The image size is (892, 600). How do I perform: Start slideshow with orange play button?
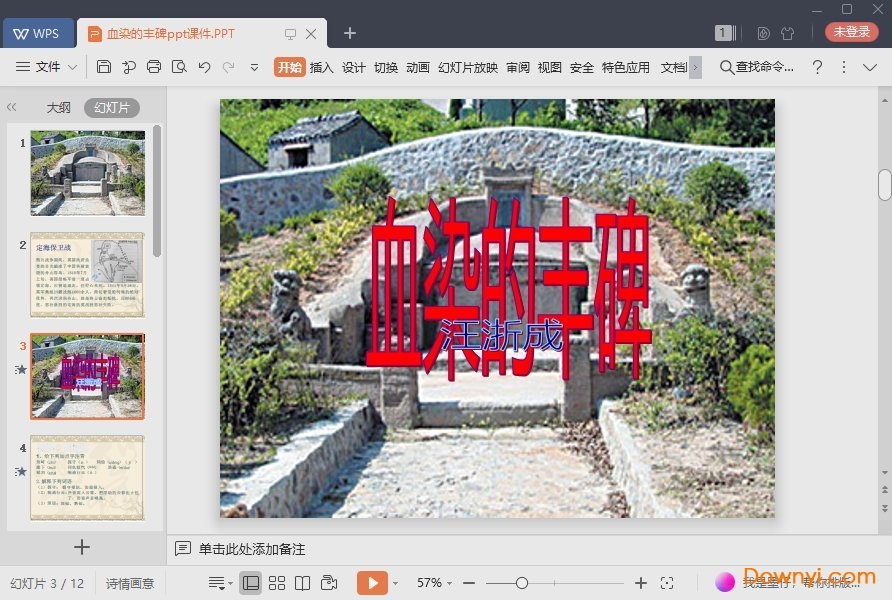pos(371,583)
